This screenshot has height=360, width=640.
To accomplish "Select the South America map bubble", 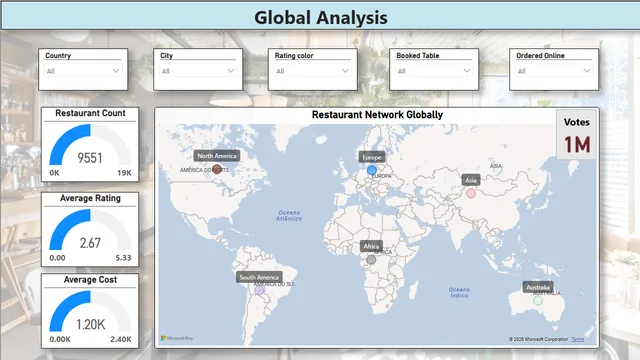I will [259, 290].
